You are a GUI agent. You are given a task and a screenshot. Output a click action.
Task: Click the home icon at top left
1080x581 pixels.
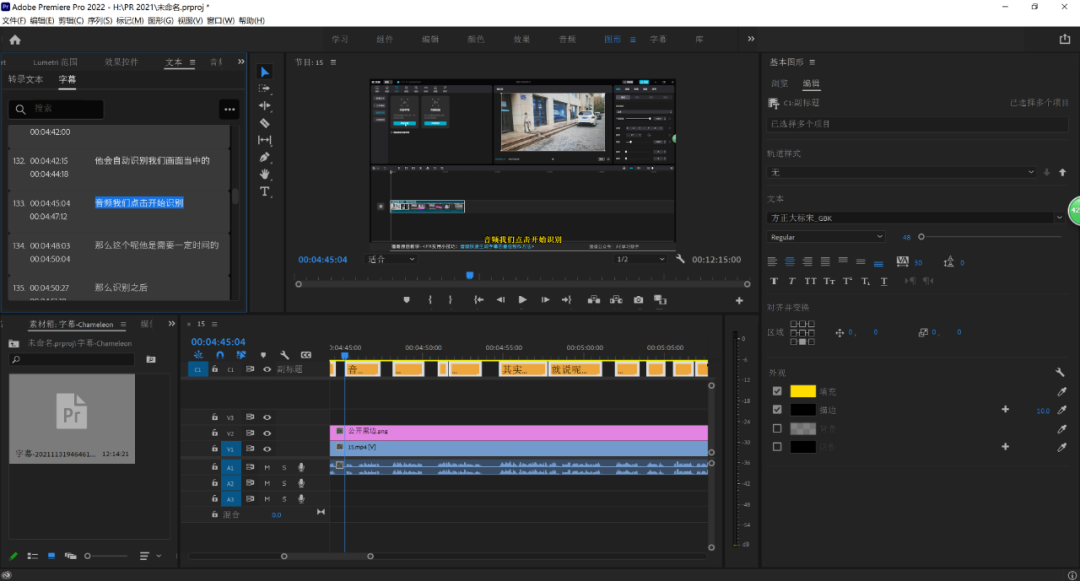tap(15, 40)
